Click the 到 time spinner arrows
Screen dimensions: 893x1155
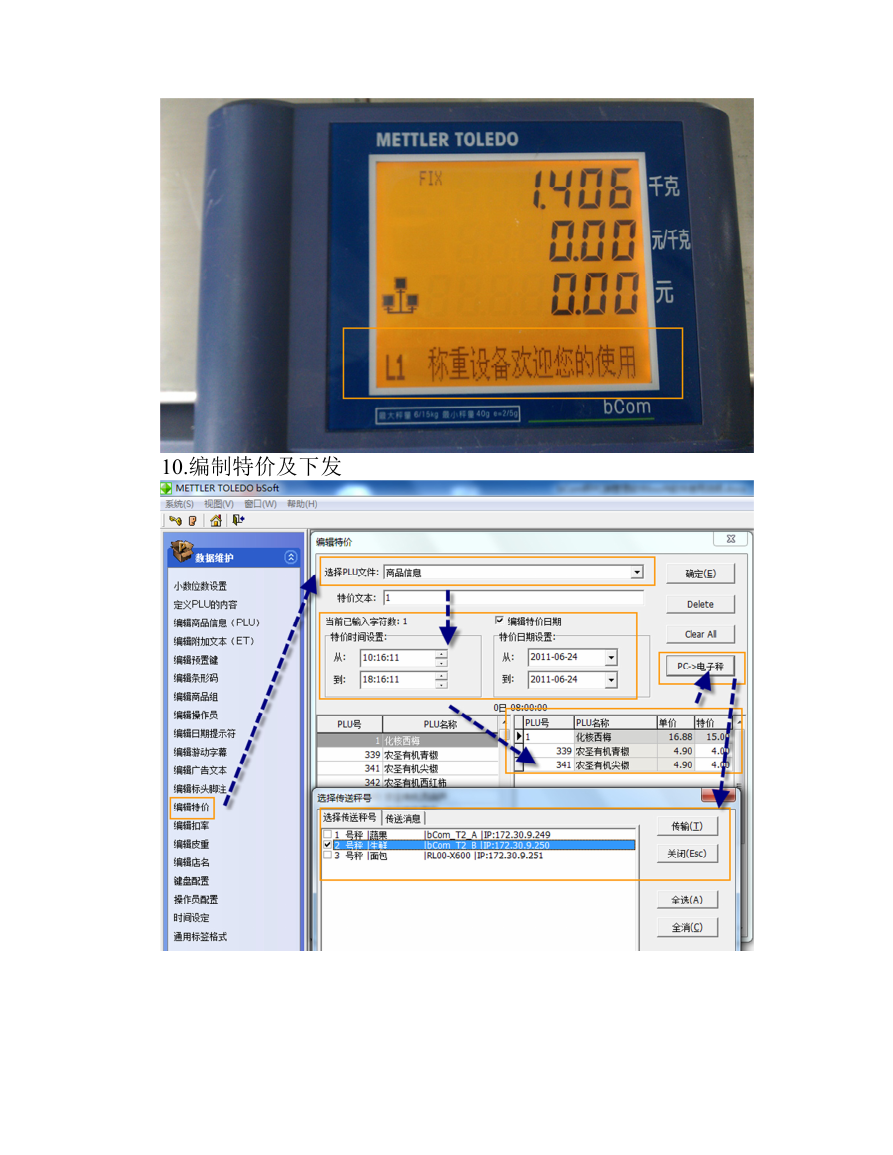point(441,680)
